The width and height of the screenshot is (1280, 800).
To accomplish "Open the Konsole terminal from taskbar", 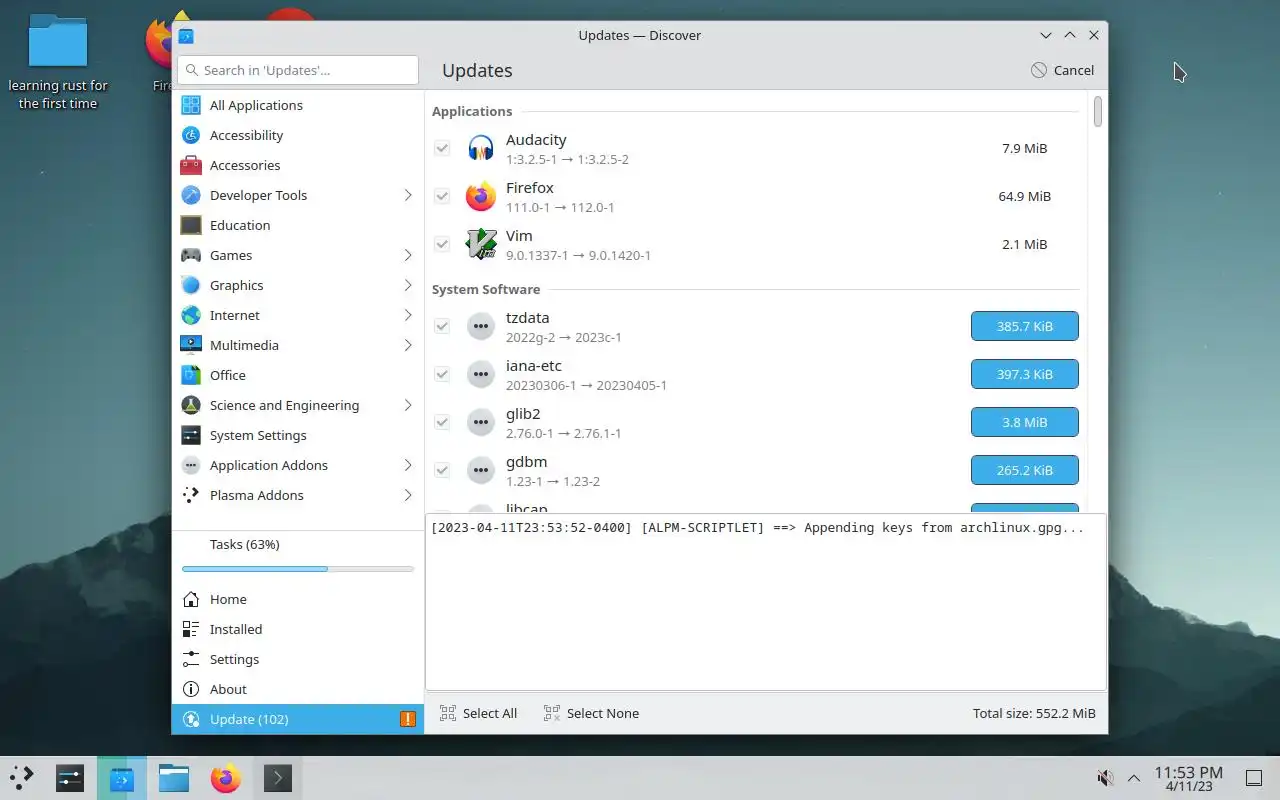I will (x=278, y=778).
